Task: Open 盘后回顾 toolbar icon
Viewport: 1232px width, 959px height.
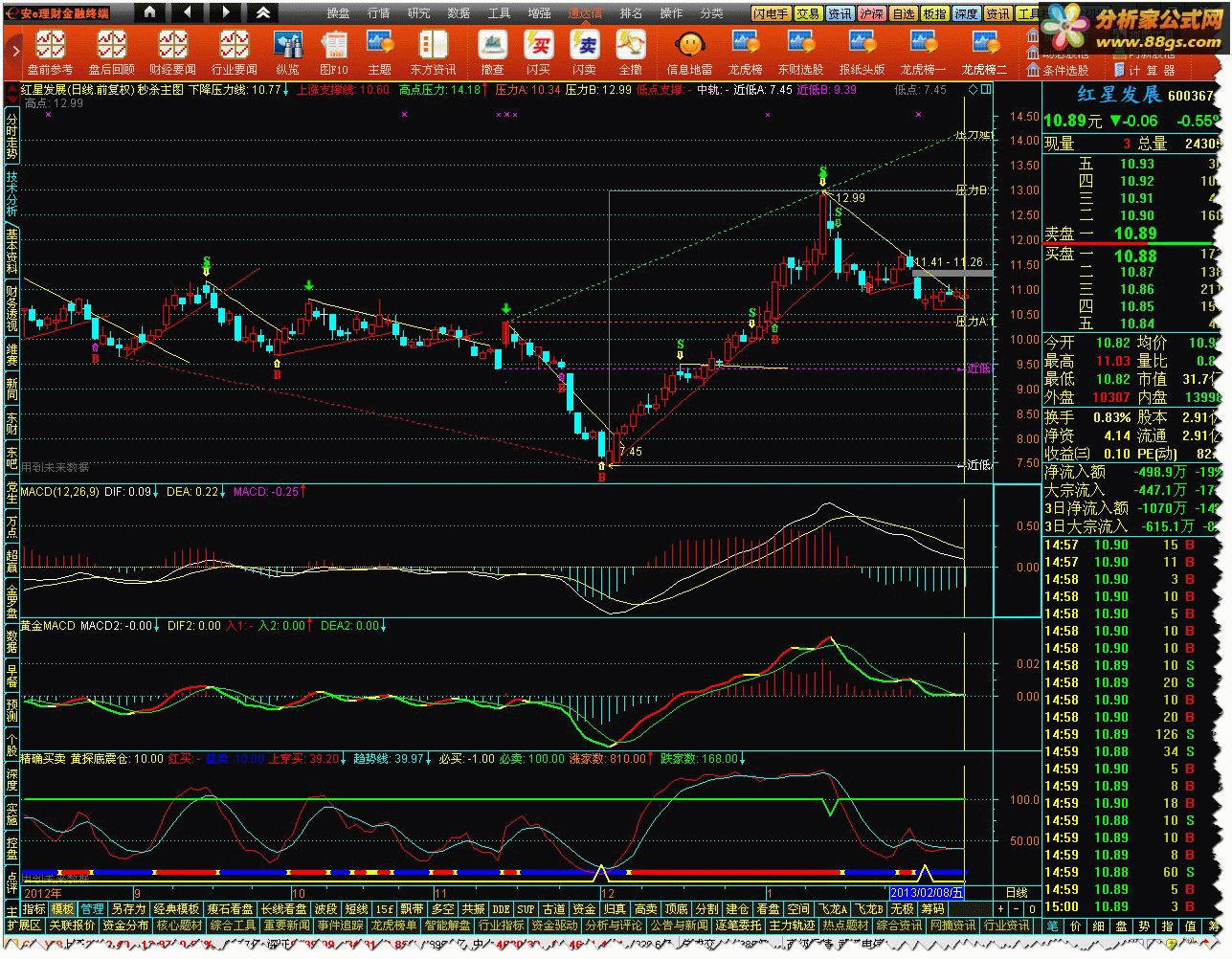Action: pyautogui.click(x=112, y=53)
